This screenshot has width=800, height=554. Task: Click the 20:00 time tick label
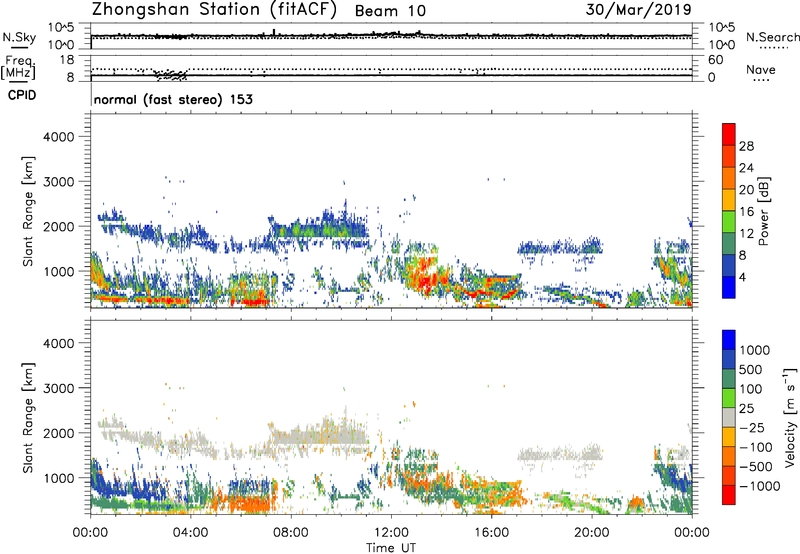(x=591, y=533)
